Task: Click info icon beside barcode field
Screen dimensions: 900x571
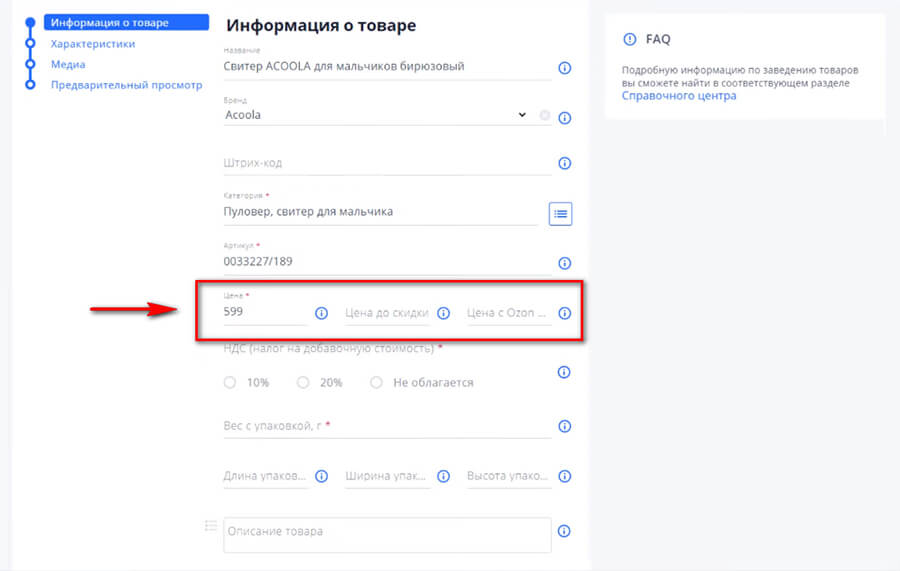Action: click(564, 163)
